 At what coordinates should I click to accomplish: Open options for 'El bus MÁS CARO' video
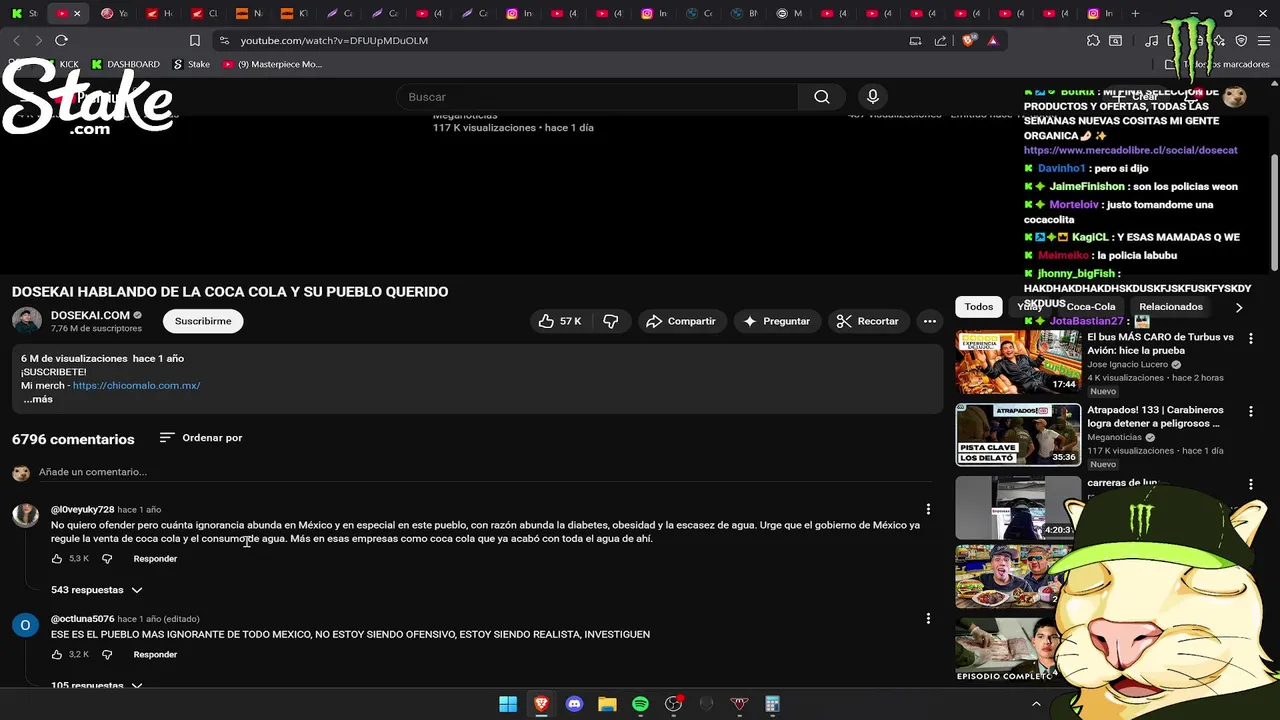(1250, 339)
